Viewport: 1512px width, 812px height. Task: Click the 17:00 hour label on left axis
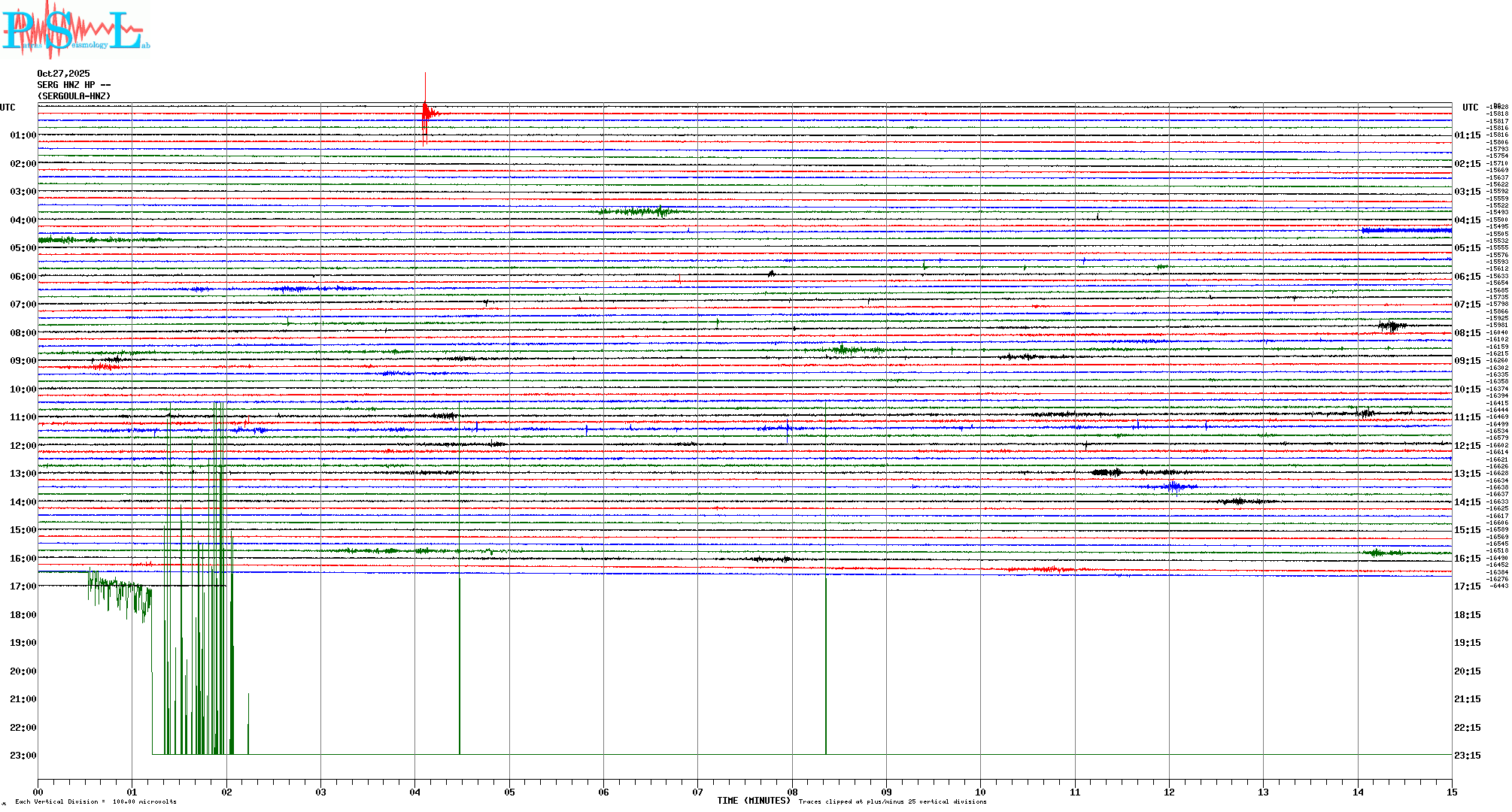tap(23, 586)
